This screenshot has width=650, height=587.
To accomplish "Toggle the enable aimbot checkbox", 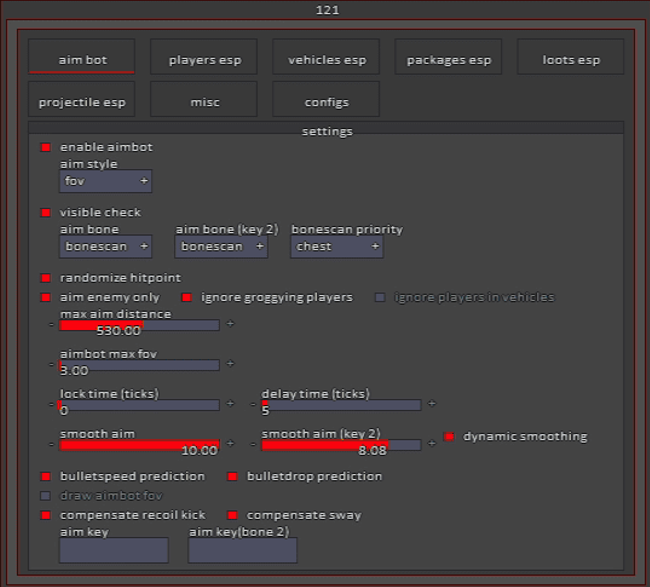I will point(45,147).
